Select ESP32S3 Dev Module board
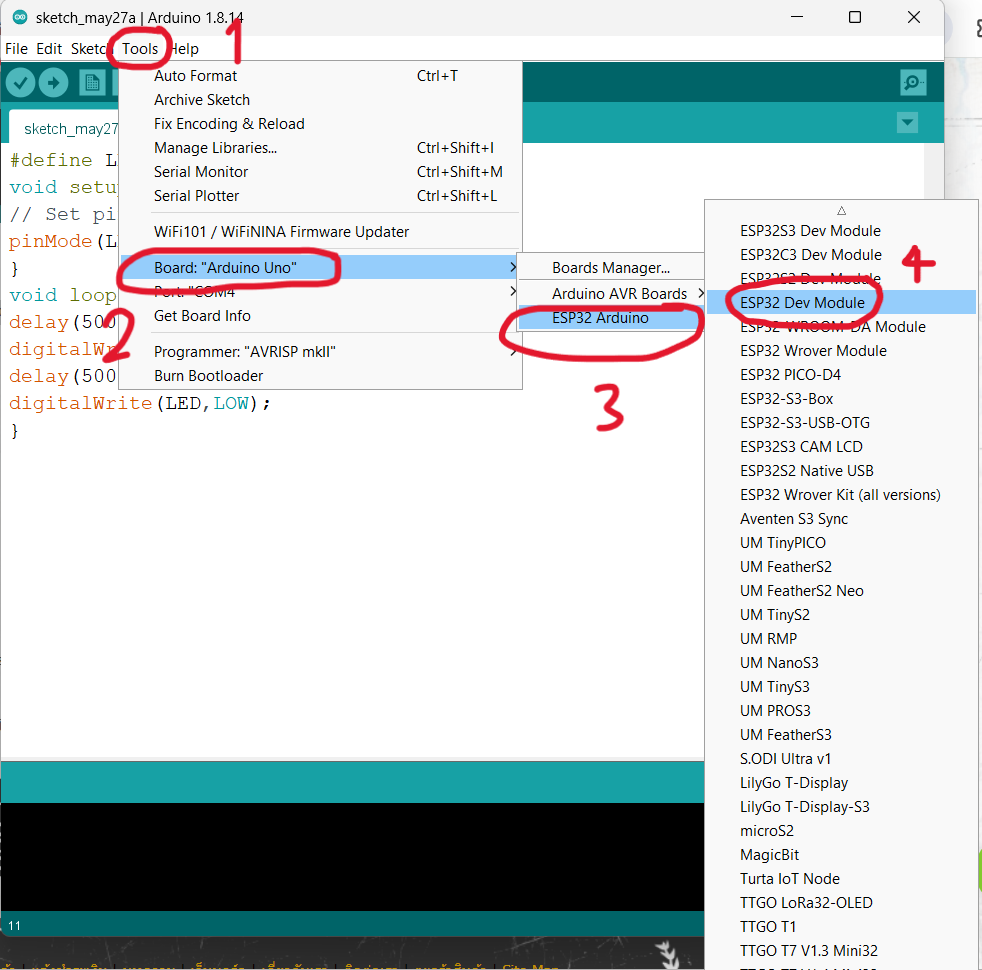This screenshot has height=970, width=982. click(x=841, y=230)
